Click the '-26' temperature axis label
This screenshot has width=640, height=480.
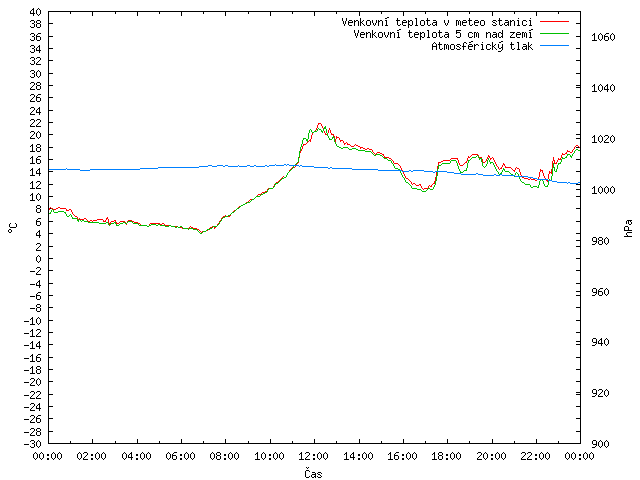[x=33, y=419]
